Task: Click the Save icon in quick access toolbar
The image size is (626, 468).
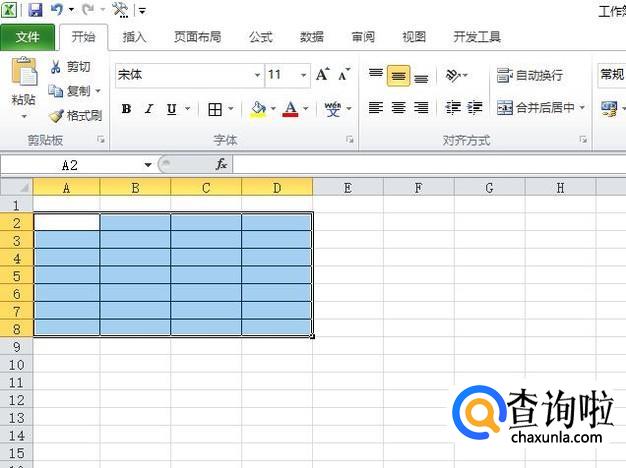Action: coord(35,10)
